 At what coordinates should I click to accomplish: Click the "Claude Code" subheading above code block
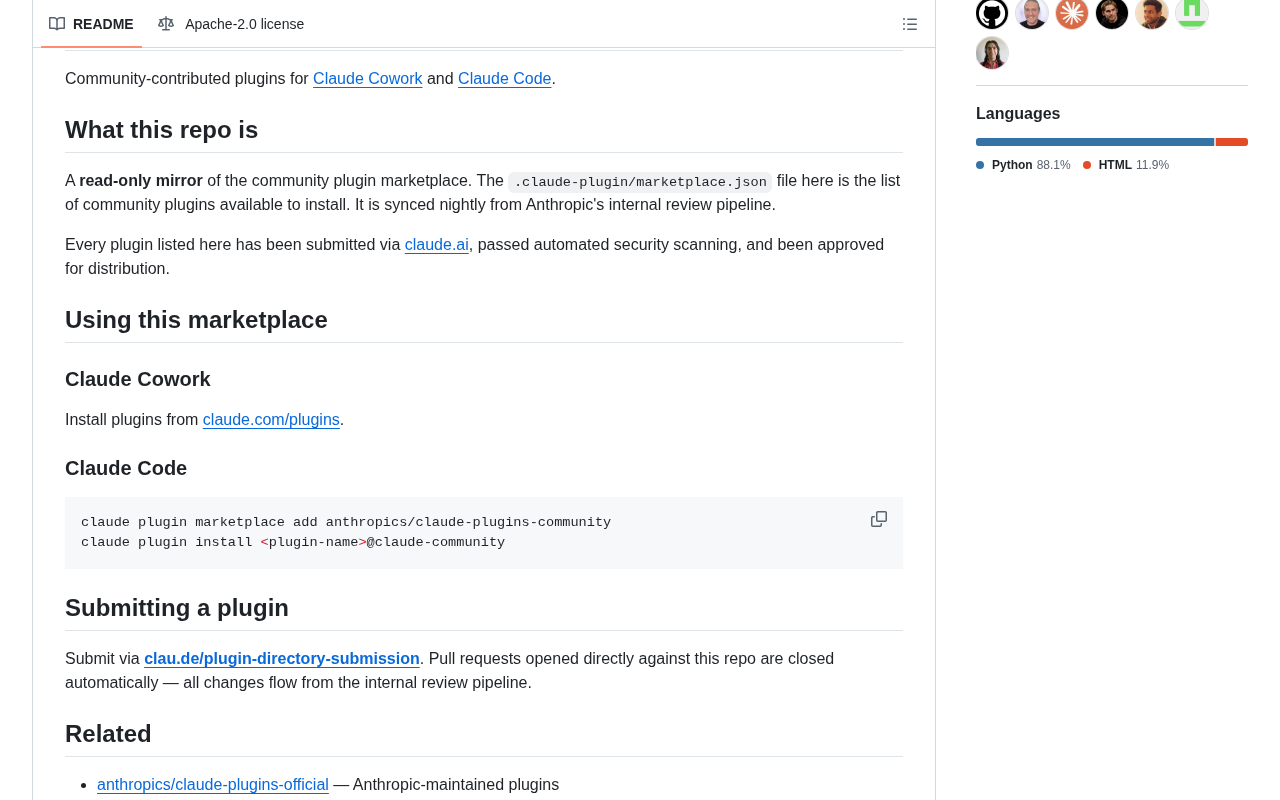(126, 468)
